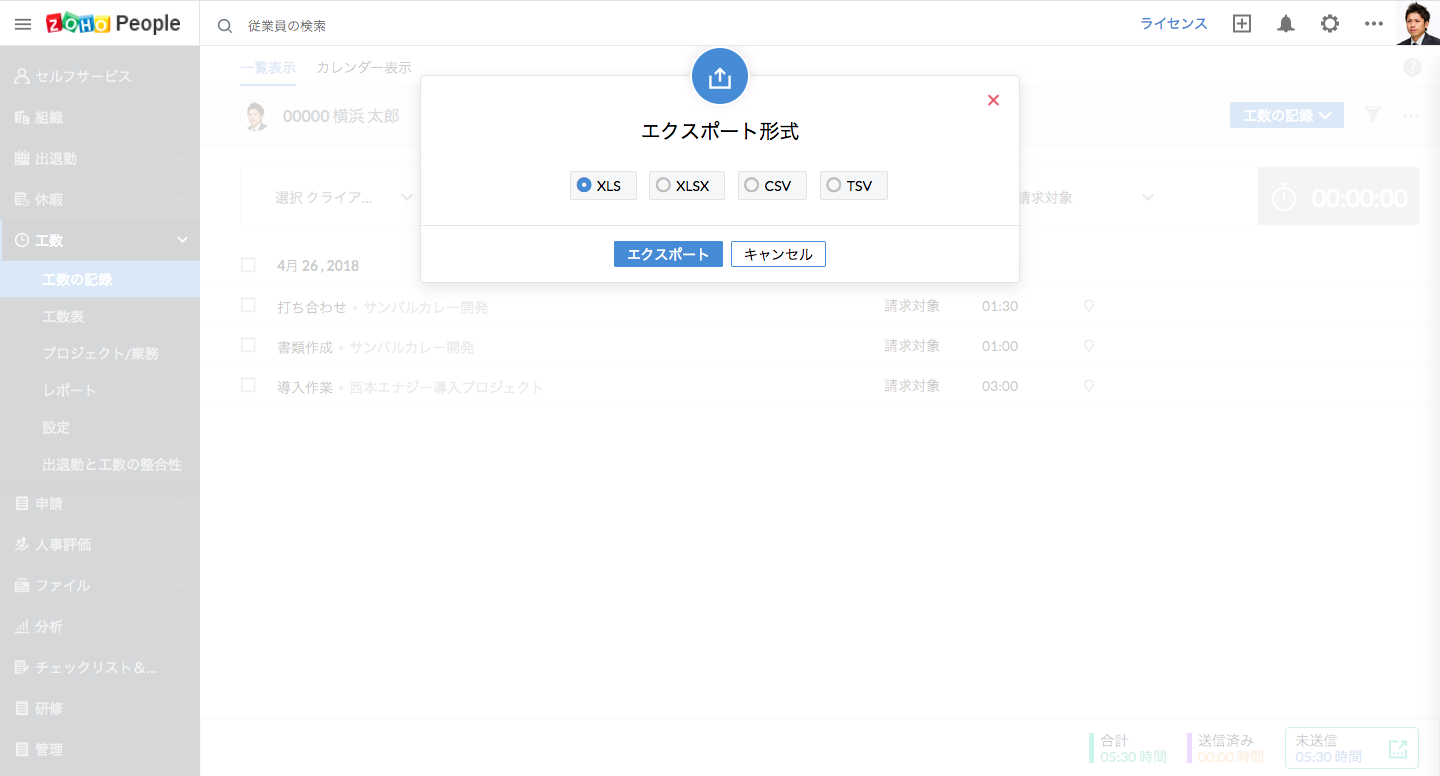
Task: Click the unsent hours export icon
Action: pyautogui.click(x=1397, y=749)
